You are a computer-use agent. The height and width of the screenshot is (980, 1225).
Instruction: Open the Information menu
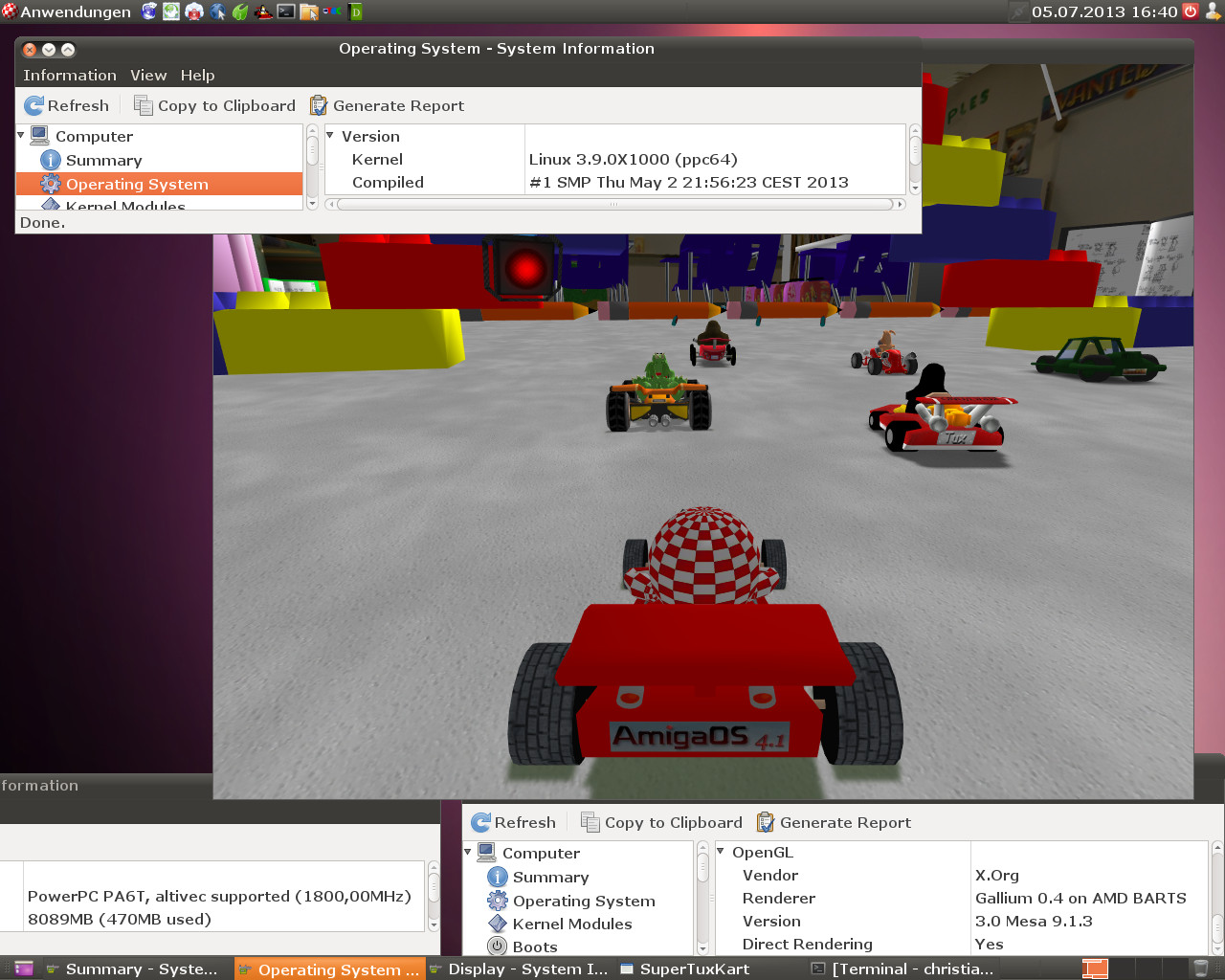click(69, 76)
